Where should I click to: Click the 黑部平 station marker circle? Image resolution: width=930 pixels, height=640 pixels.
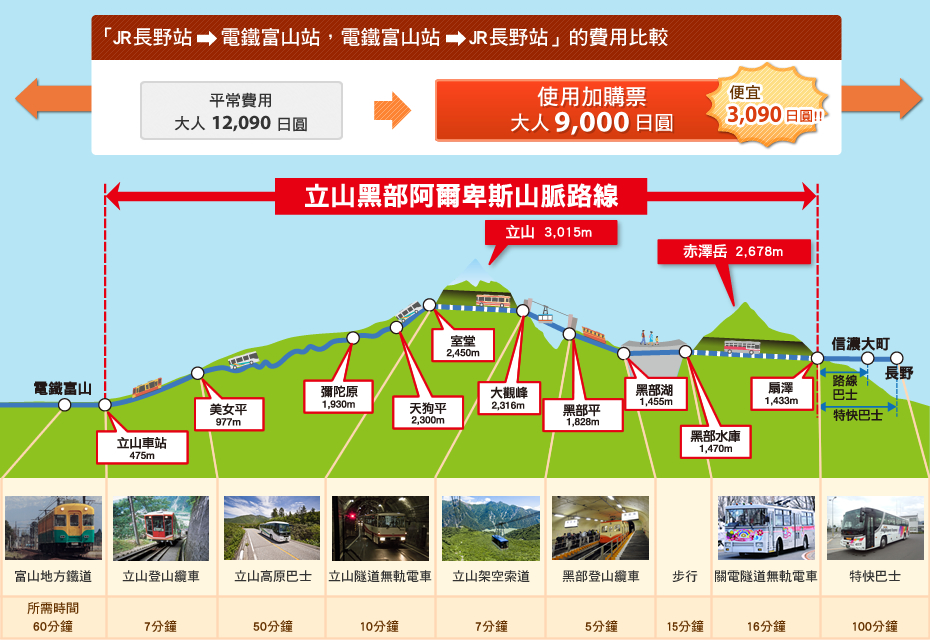click(x=569, y=334)
